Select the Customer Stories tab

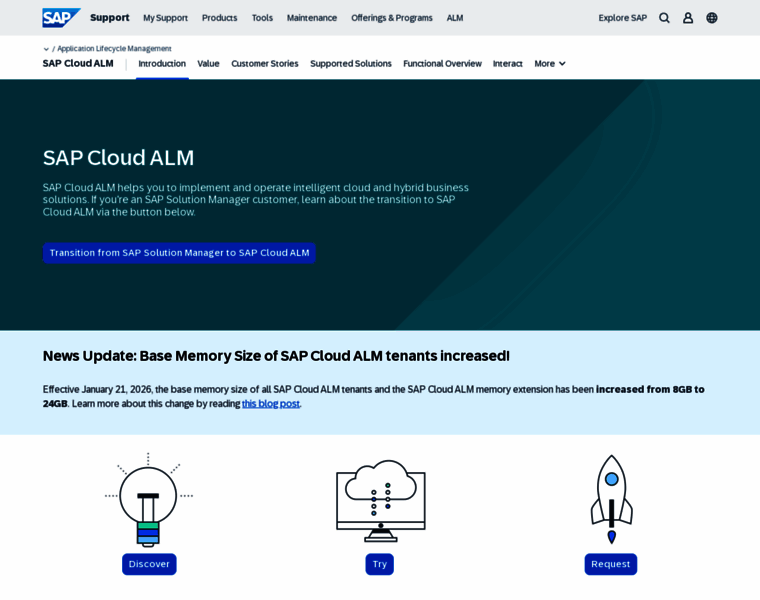pos(265,63)
